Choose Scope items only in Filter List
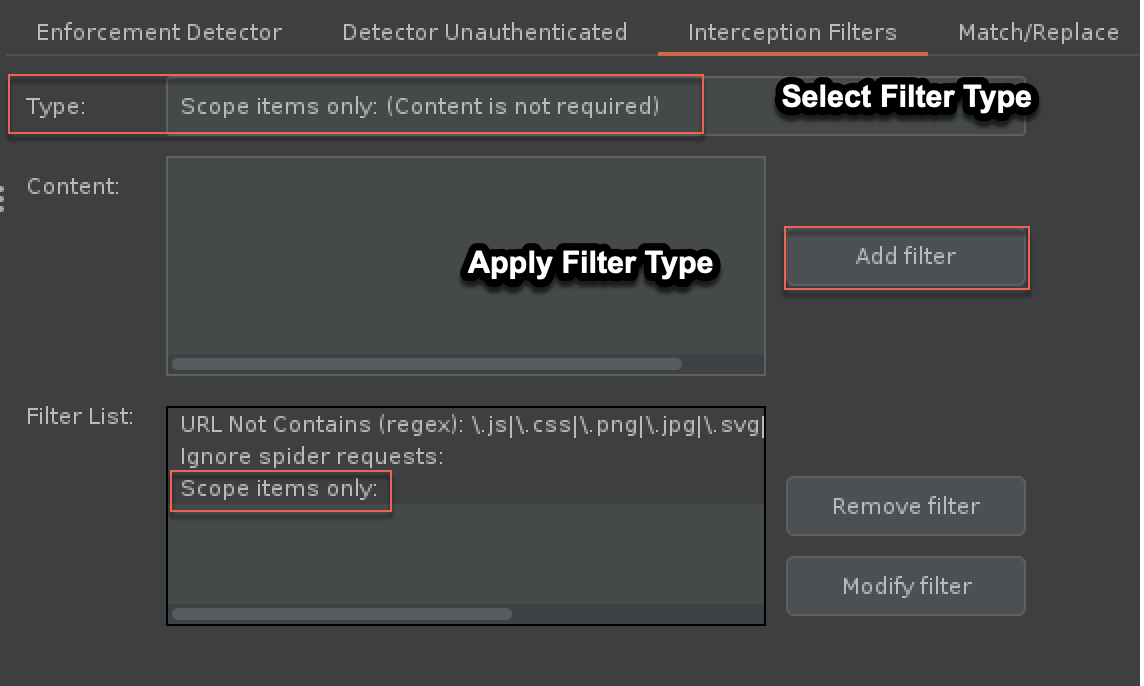This screenshot has height=686, width=1144. point(279,489)
